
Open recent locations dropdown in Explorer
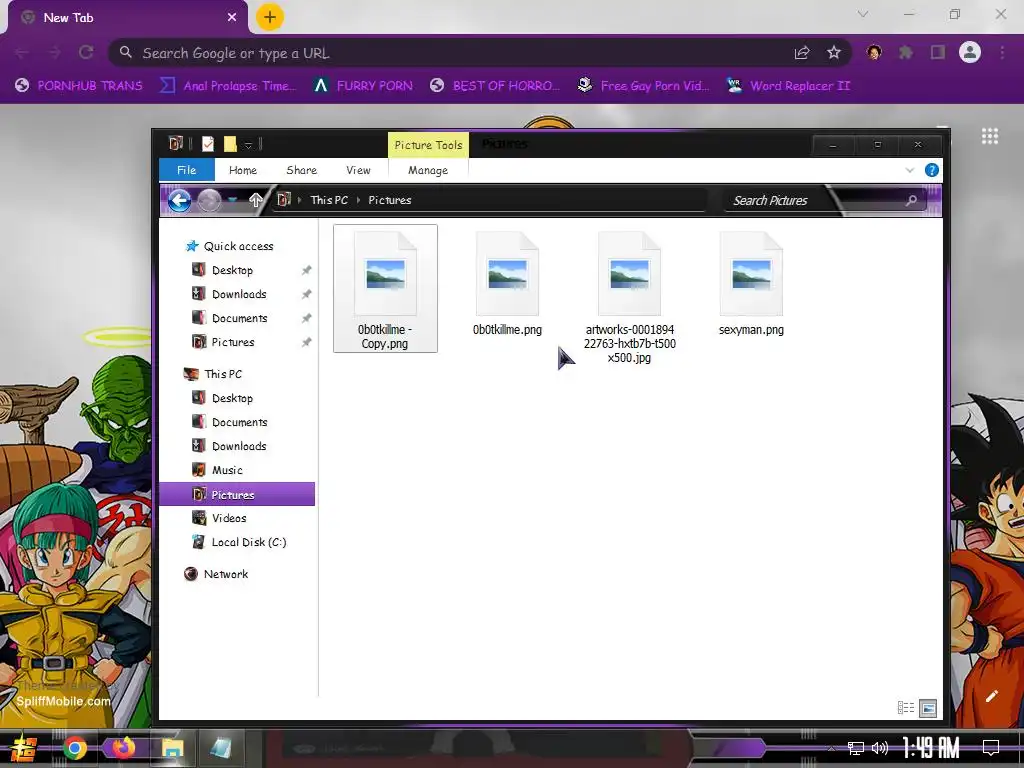click(232, 200)
